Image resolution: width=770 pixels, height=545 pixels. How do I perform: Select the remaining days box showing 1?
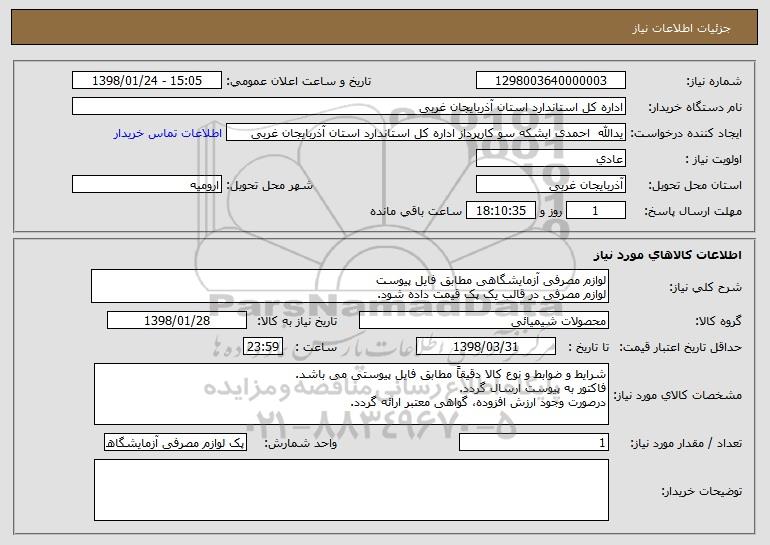[596, 210]
